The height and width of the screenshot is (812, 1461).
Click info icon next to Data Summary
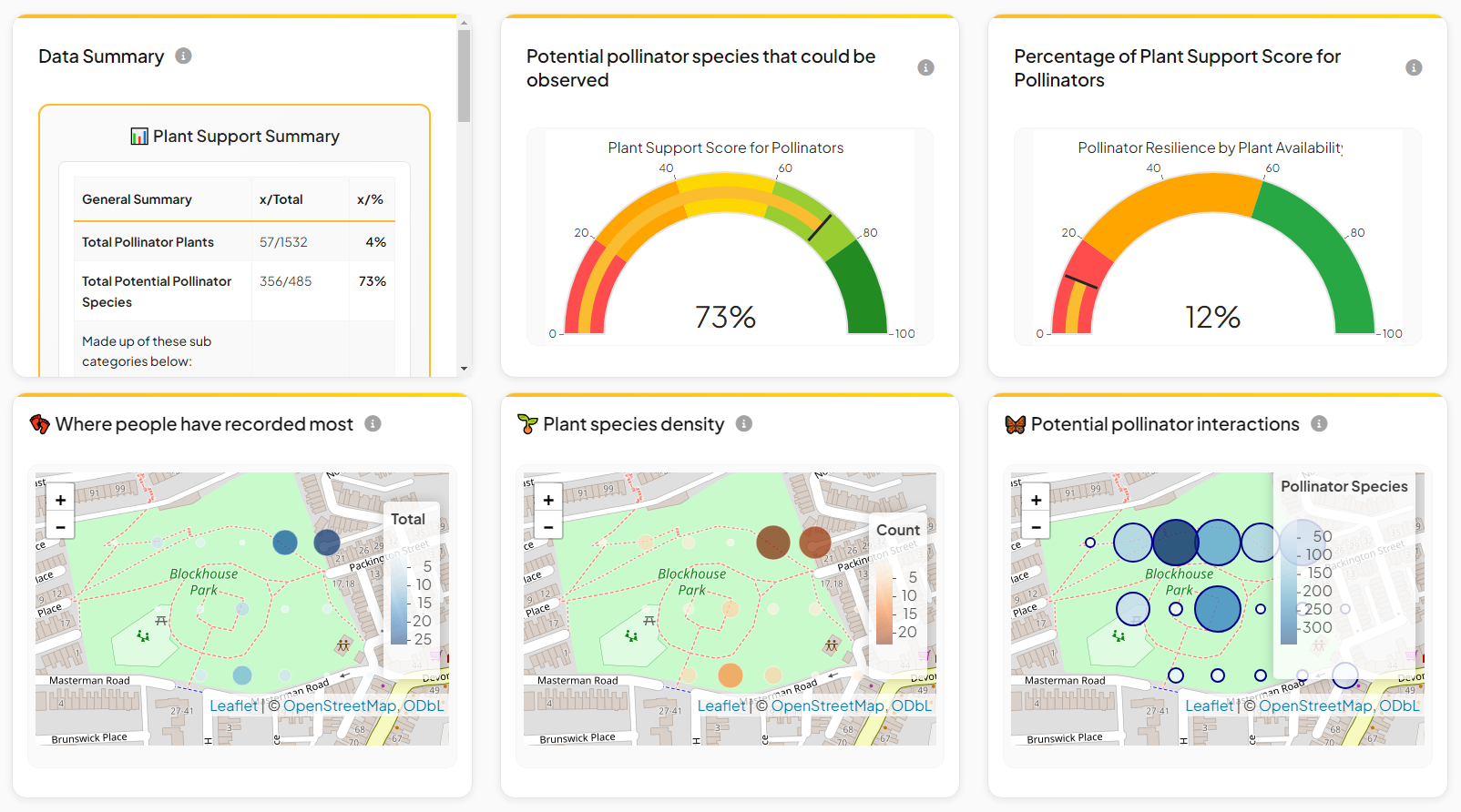click(183, 56)
